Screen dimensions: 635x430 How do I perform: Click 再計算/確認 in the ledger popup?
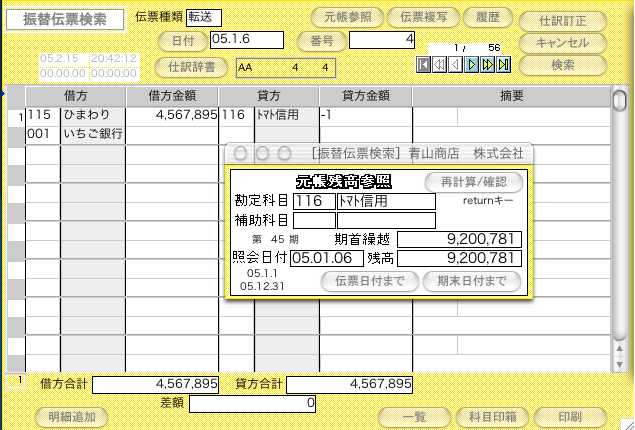point(473,182)
